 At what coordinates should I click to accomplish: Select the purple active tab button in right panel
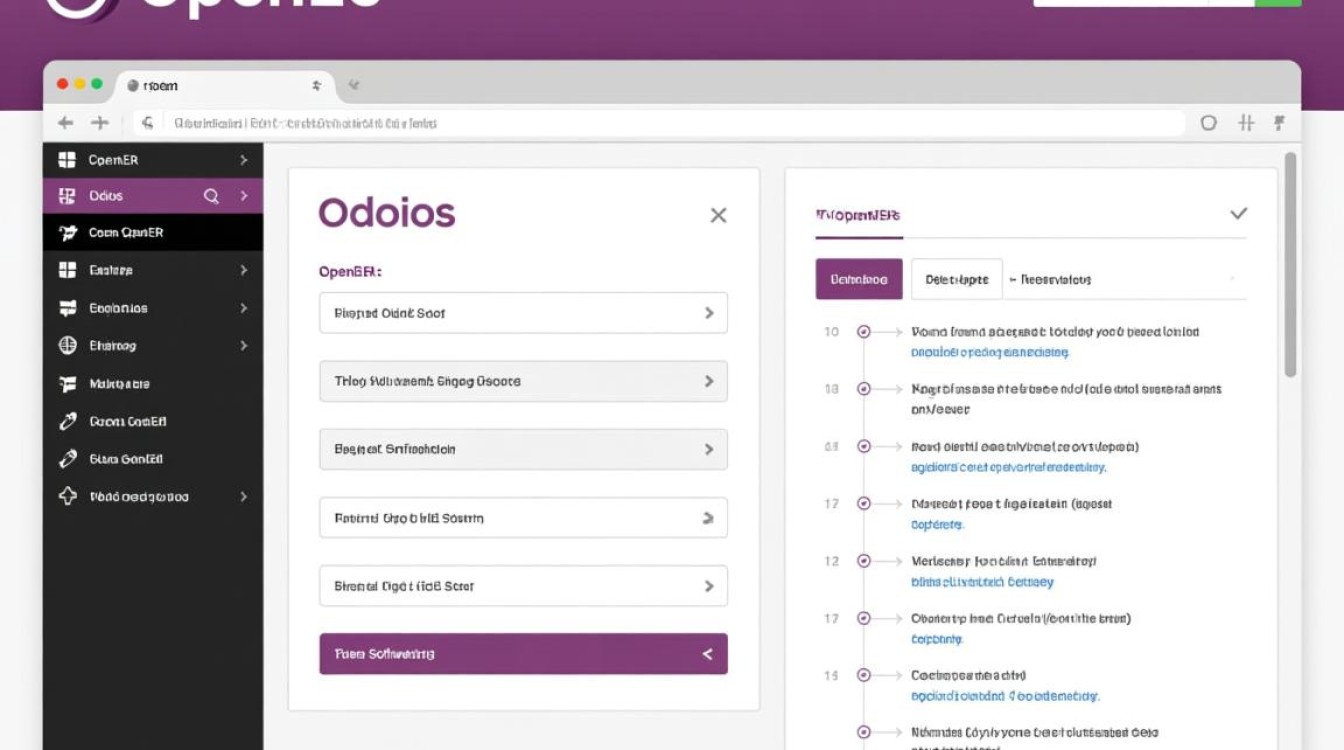[x=859, y=280]
